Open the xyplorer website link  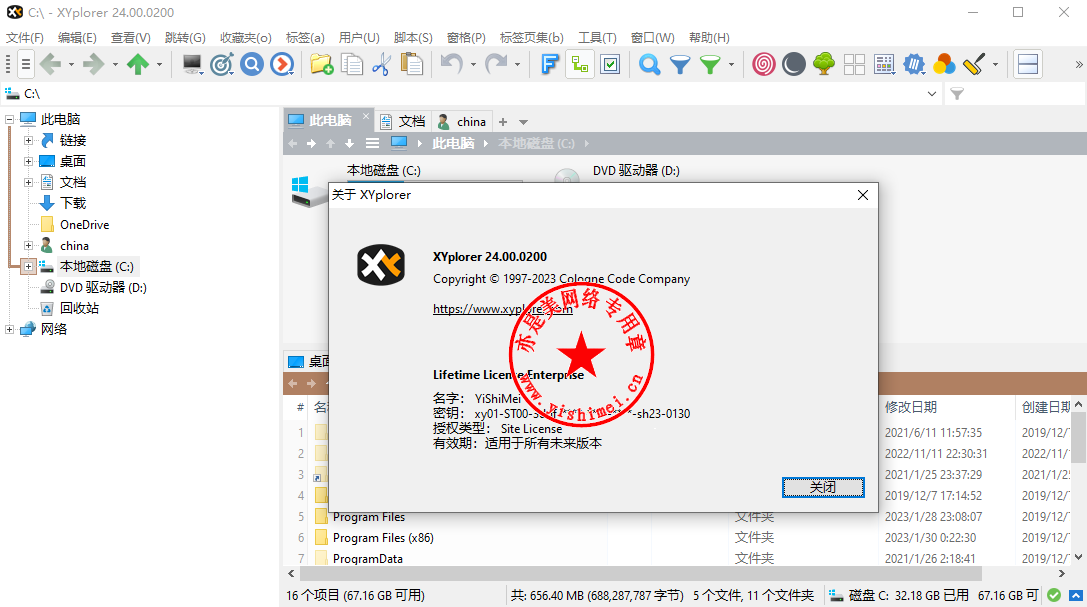(x=503, y=309)
